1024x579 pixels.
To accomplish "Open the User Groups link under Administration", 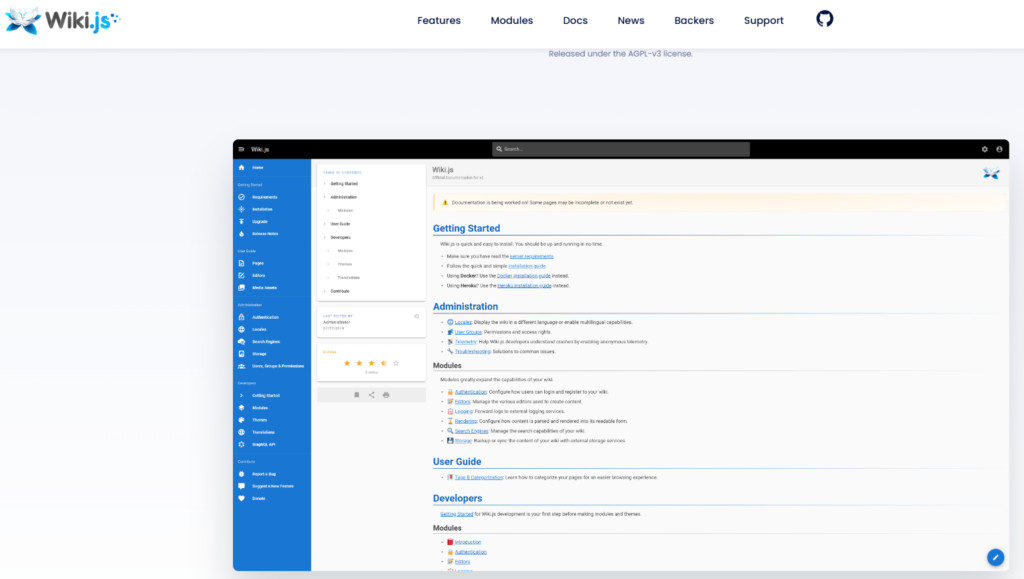I will pos(468,332).
